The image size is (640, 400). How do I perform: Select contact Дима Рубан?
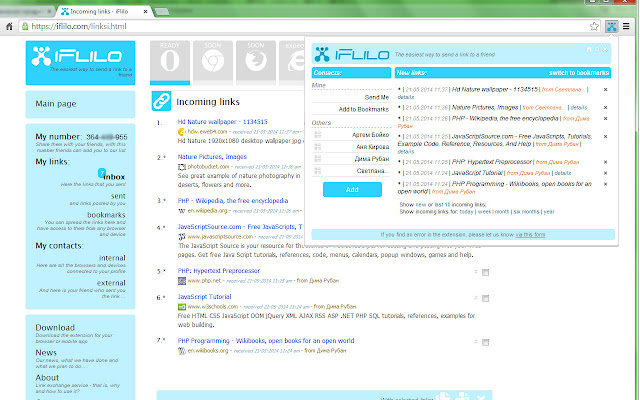(372, 158)
